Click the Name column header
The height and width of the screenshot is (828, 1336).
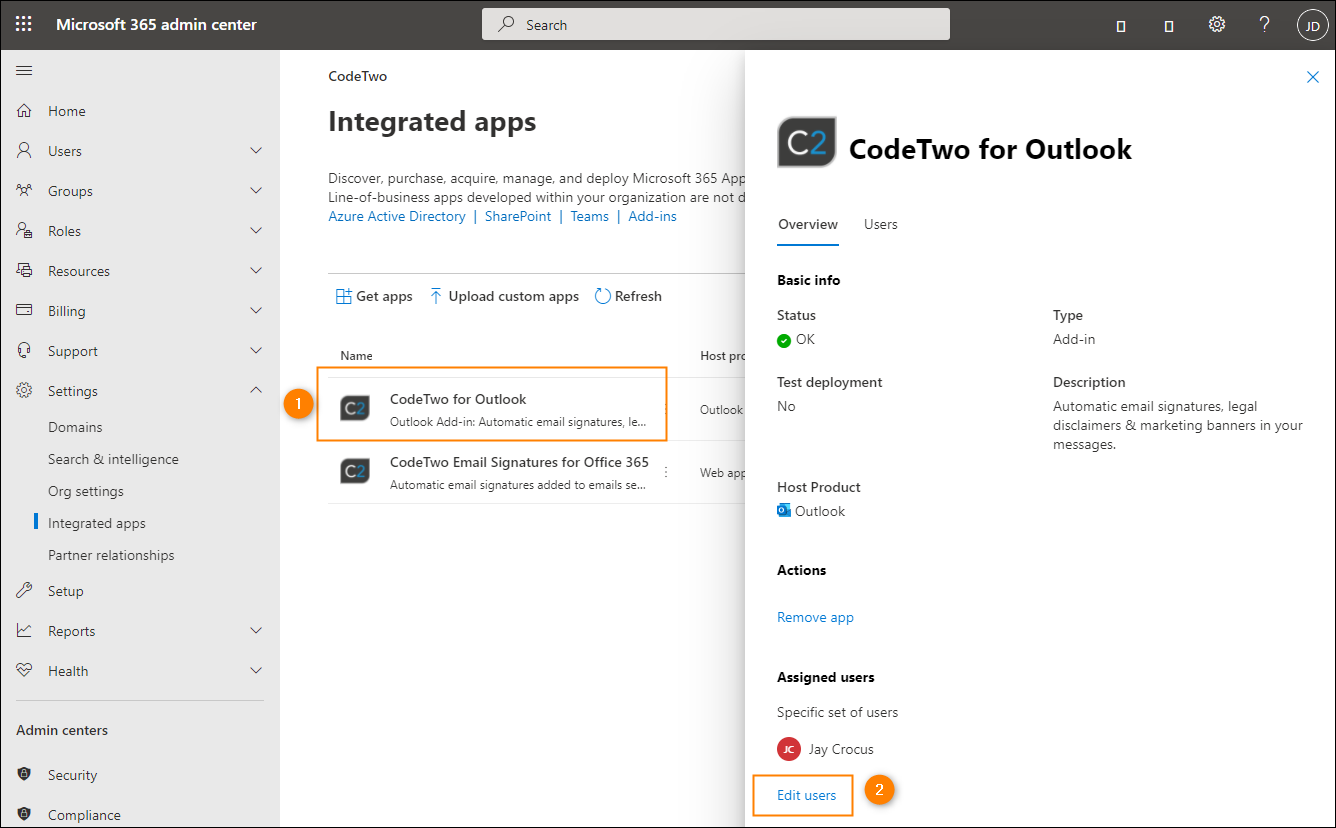[x=356, y=355]
